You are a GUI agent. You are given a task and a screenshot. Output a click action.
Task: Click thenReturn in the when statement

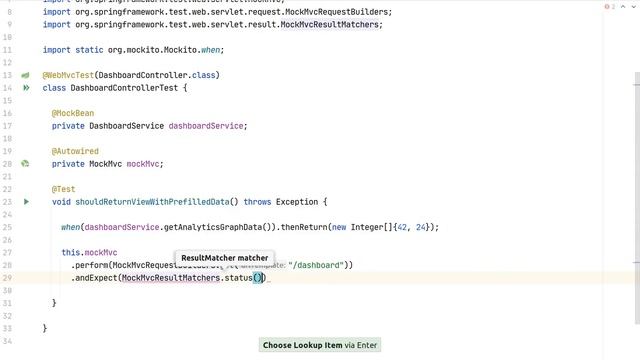(304, 227)
